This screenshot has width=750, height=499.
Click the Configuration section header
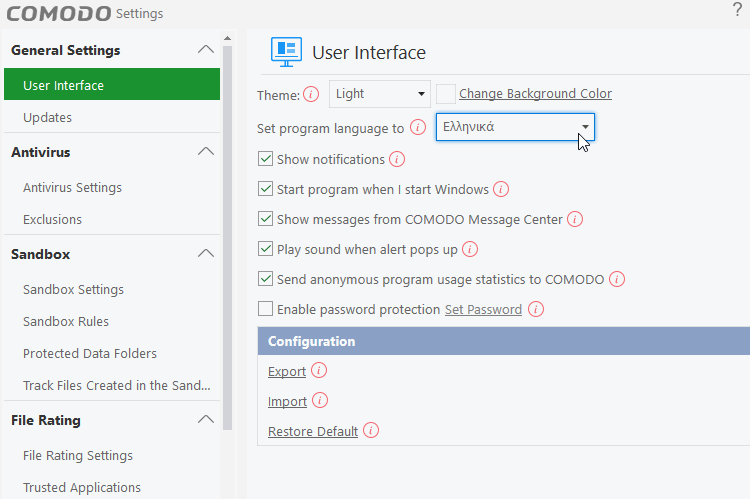tap(504, 341)
